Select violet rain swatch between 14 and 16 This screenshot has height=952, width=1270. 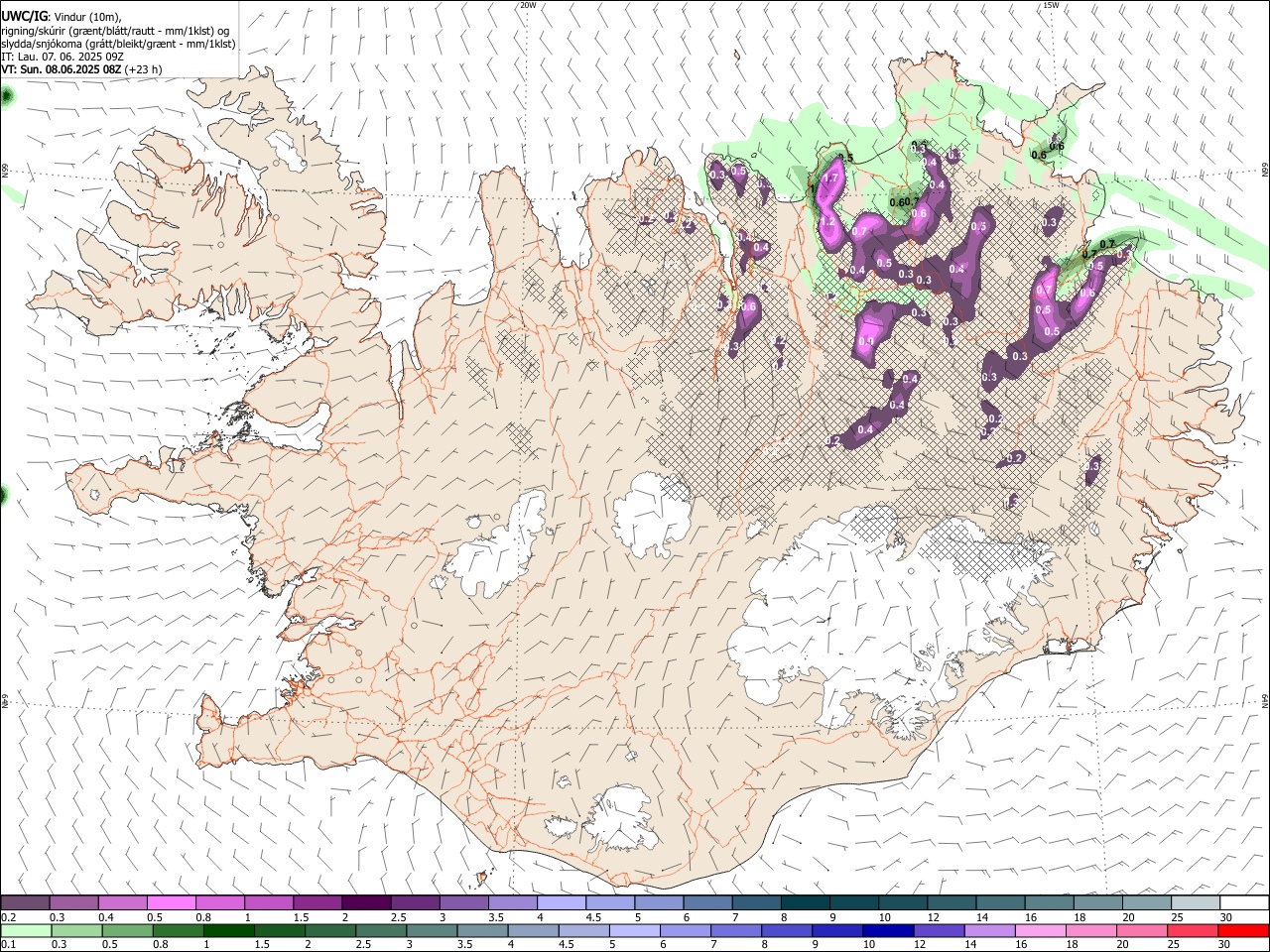click(x=989, y=931)
